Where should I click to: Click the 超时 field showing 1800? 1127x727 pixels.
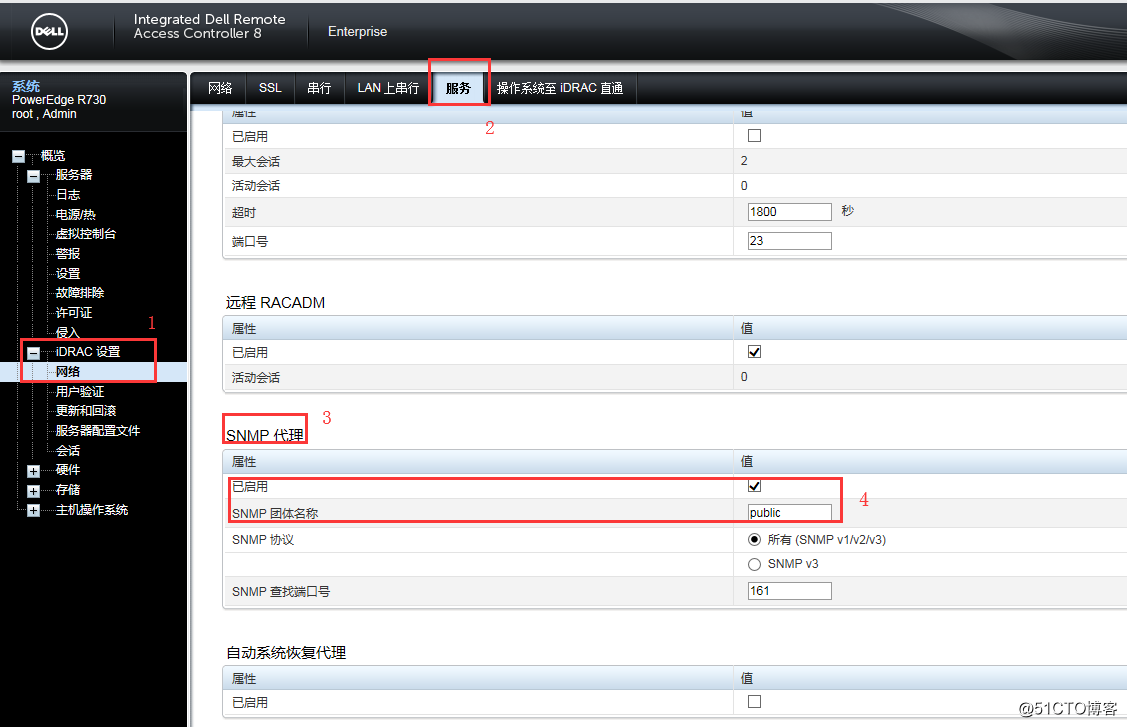(789, 211)
